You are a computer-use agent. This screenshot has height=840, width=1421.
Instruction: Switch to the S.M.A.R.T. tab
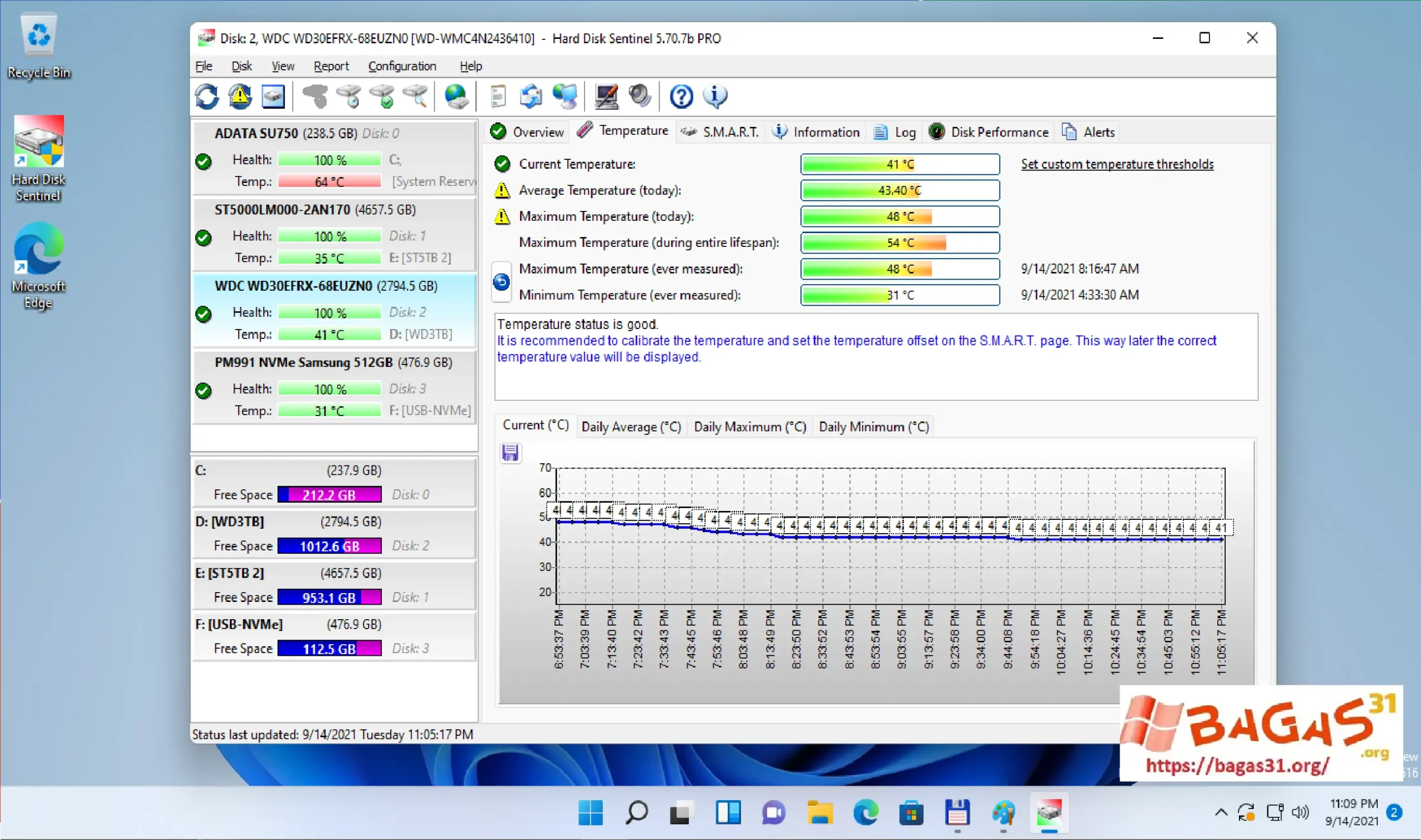click(x=720, y=131)
